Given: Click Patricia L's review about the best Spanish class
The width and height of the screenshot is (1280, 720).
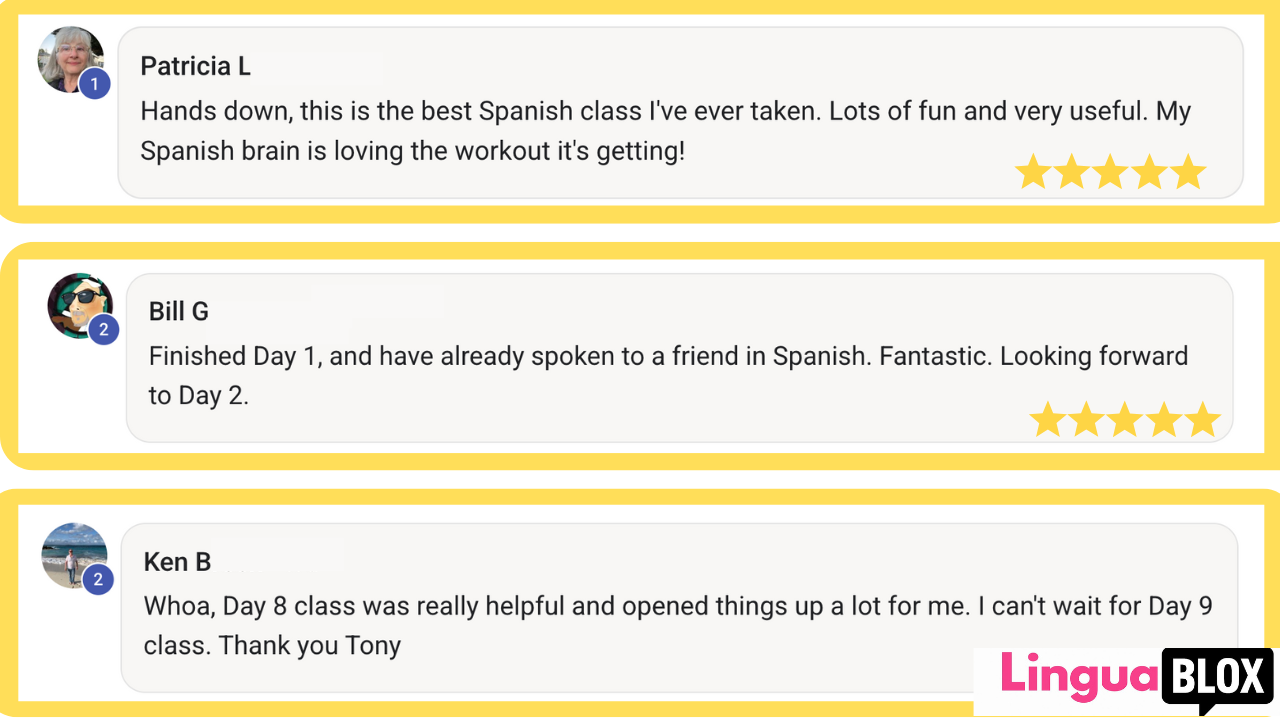Looking at the screenshot, I should click(x=665, y=131).
